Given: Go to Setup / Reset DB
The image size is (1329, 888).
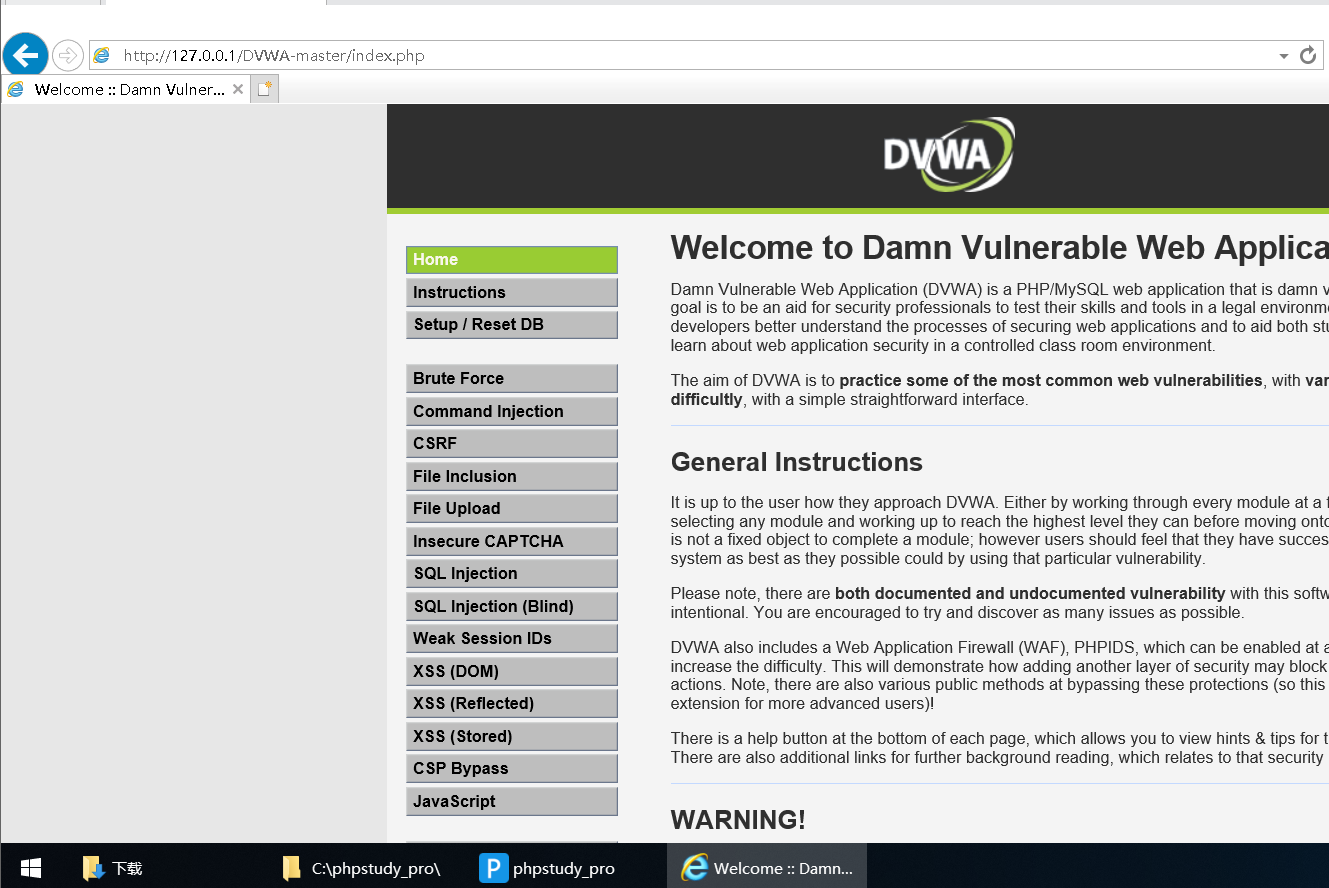Looking at the screenshot, I should click(512, 325).
